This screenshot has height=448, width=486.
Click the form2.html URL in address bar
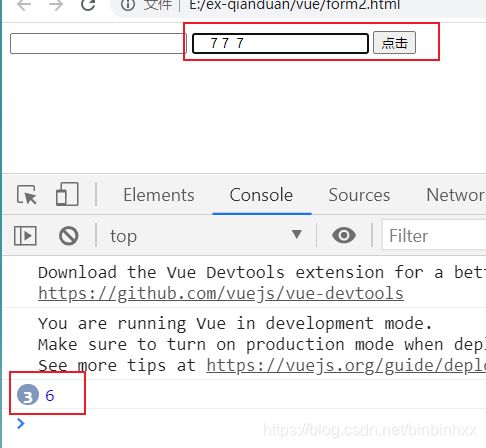coord(294,5)
